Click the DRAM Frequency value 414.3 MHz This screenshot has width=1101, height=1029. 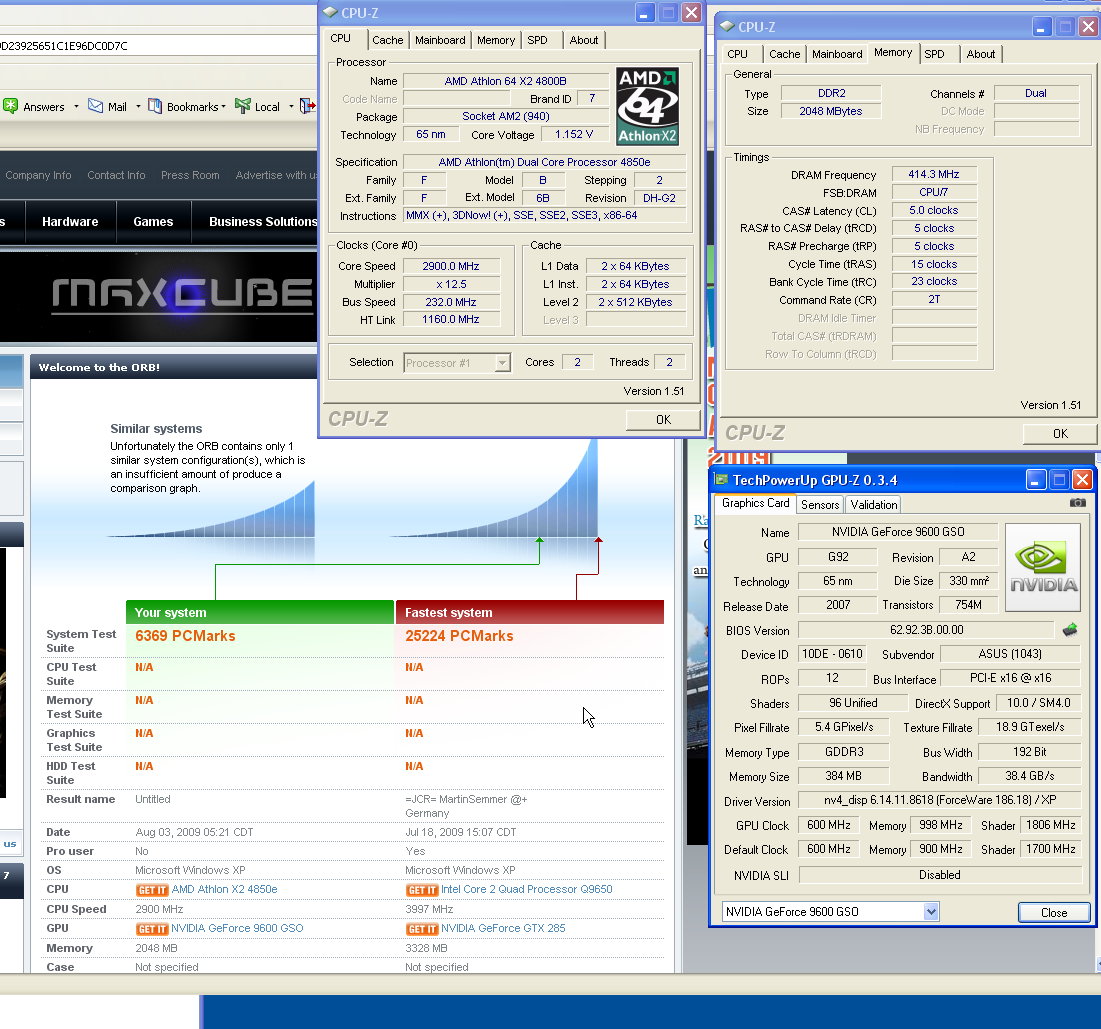[x=933, y=174]
